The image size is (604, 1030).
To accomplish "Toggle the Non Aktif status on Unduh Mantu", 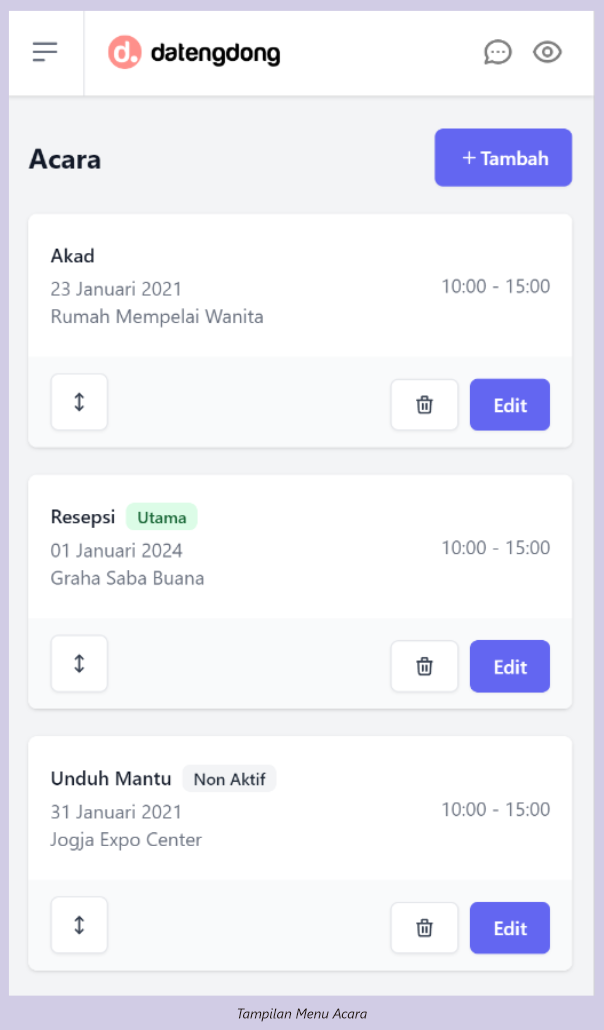I will (229, 778).
